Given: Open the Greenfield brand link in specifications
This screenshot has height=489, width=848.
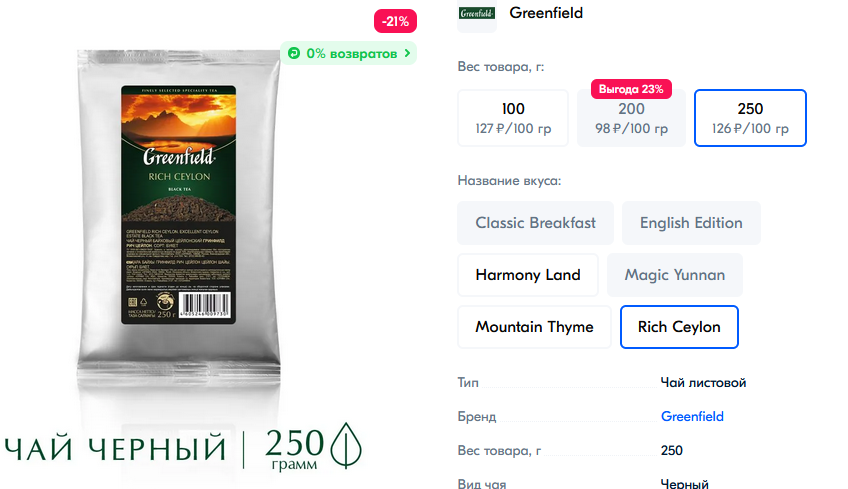Looking at the screenshot, I should point(692,417).
